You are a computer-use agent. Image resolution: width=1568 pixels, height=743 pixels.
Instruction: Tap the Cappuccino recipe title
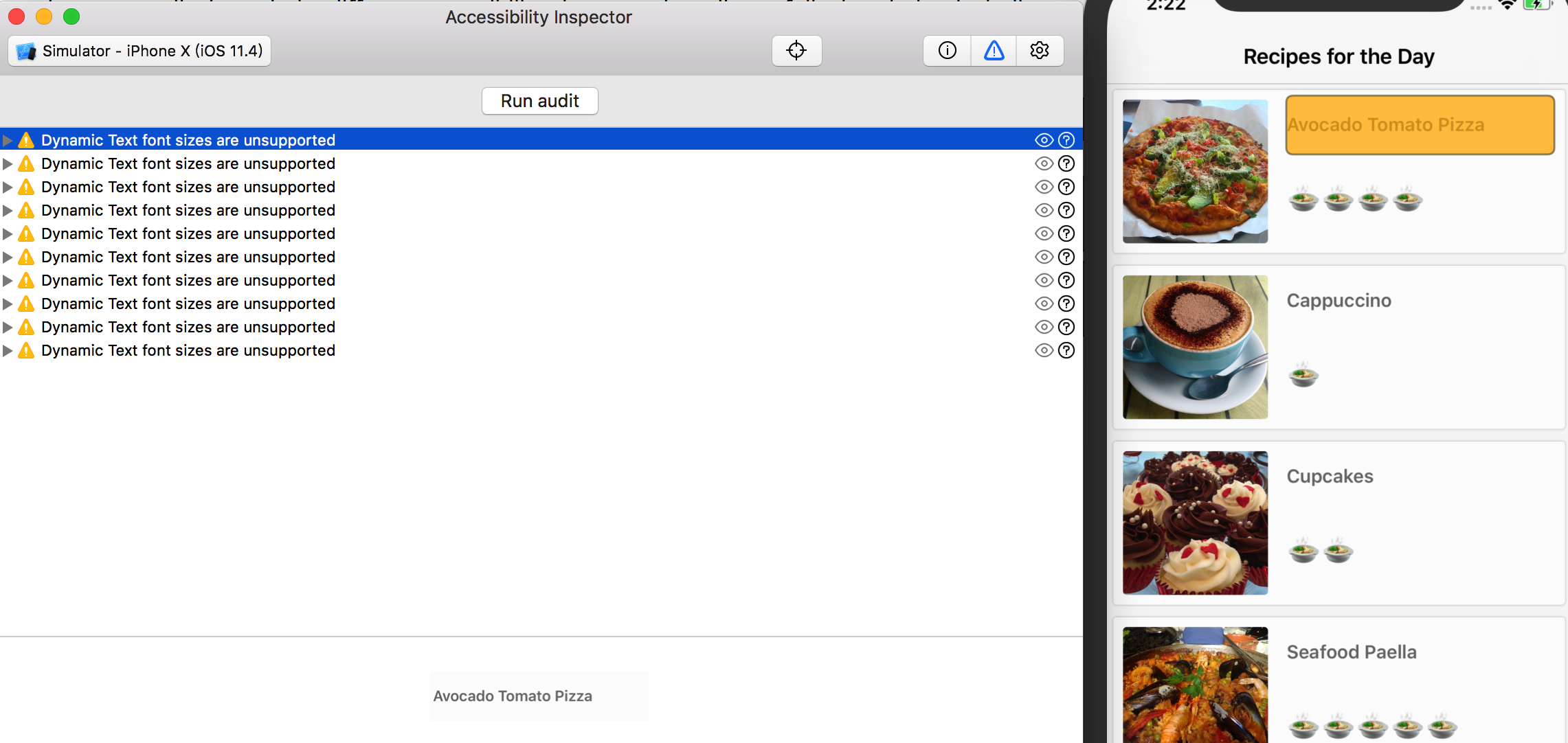[x=1339, y=301]
